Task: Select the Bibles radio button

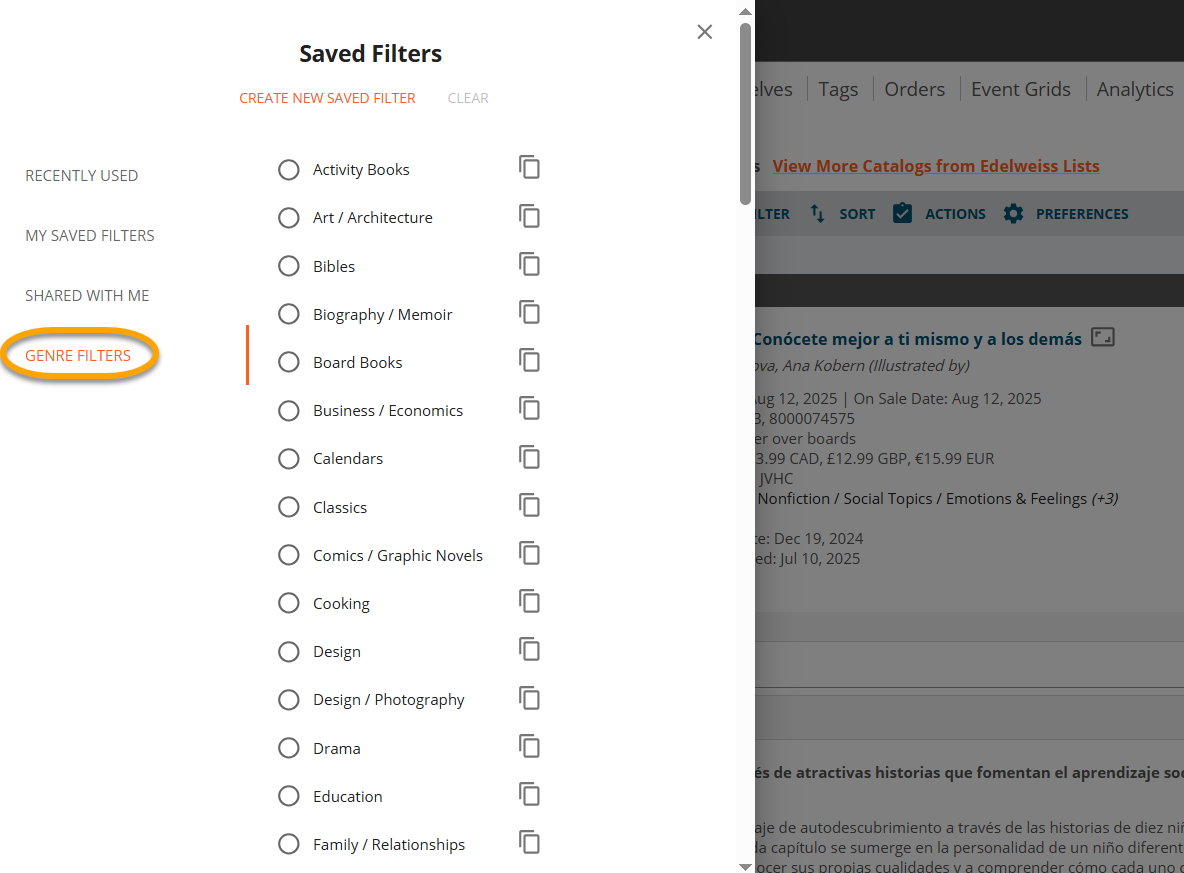Action: coord(288,266)
